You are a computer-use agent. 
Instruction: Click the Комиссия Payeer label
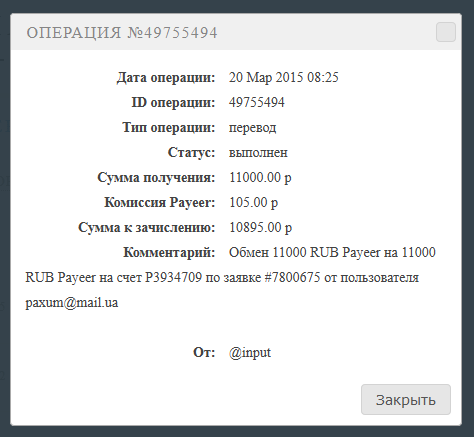point(160,202)
